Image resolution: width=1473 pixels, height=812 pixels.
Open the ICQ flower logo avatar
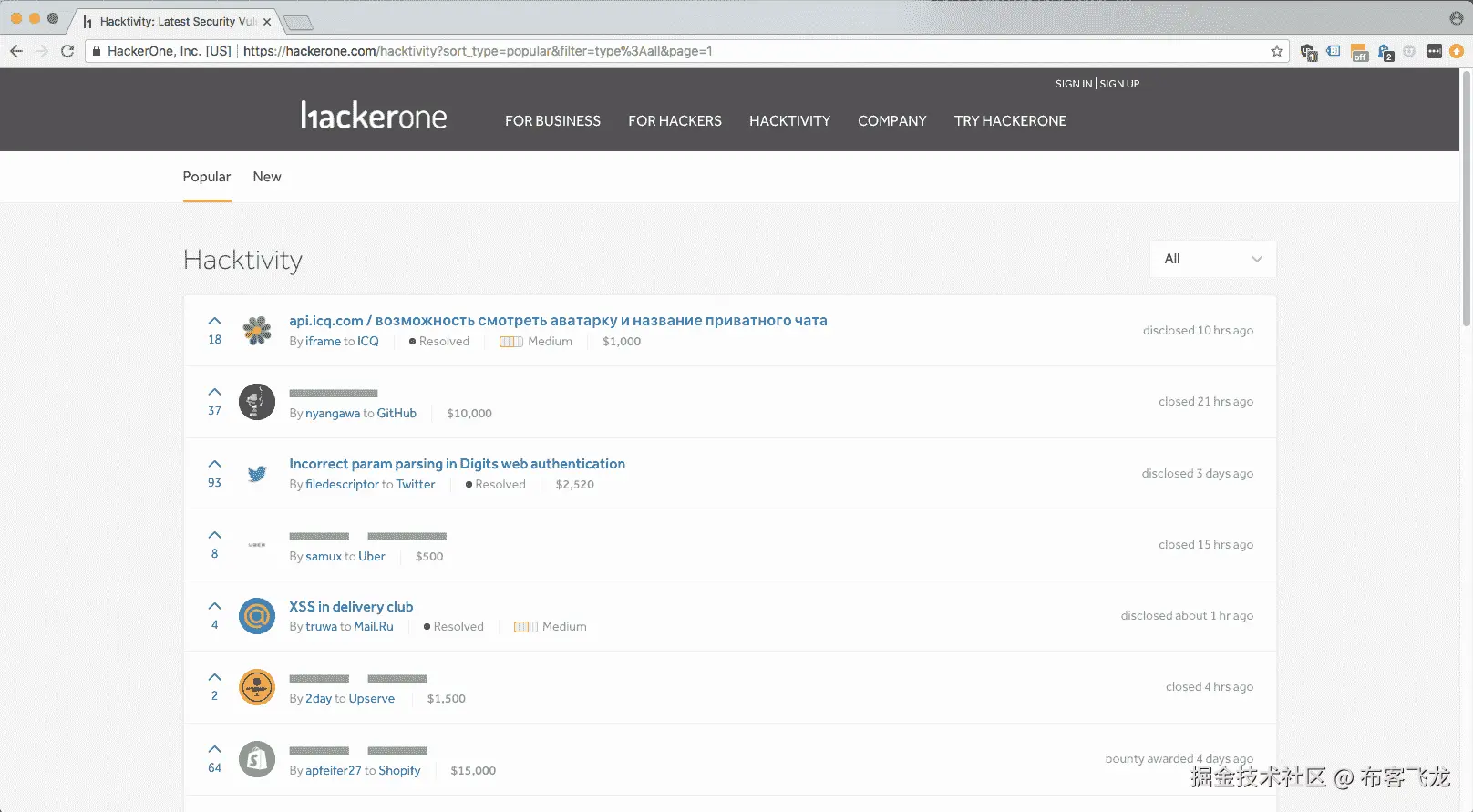pos(257,330)
